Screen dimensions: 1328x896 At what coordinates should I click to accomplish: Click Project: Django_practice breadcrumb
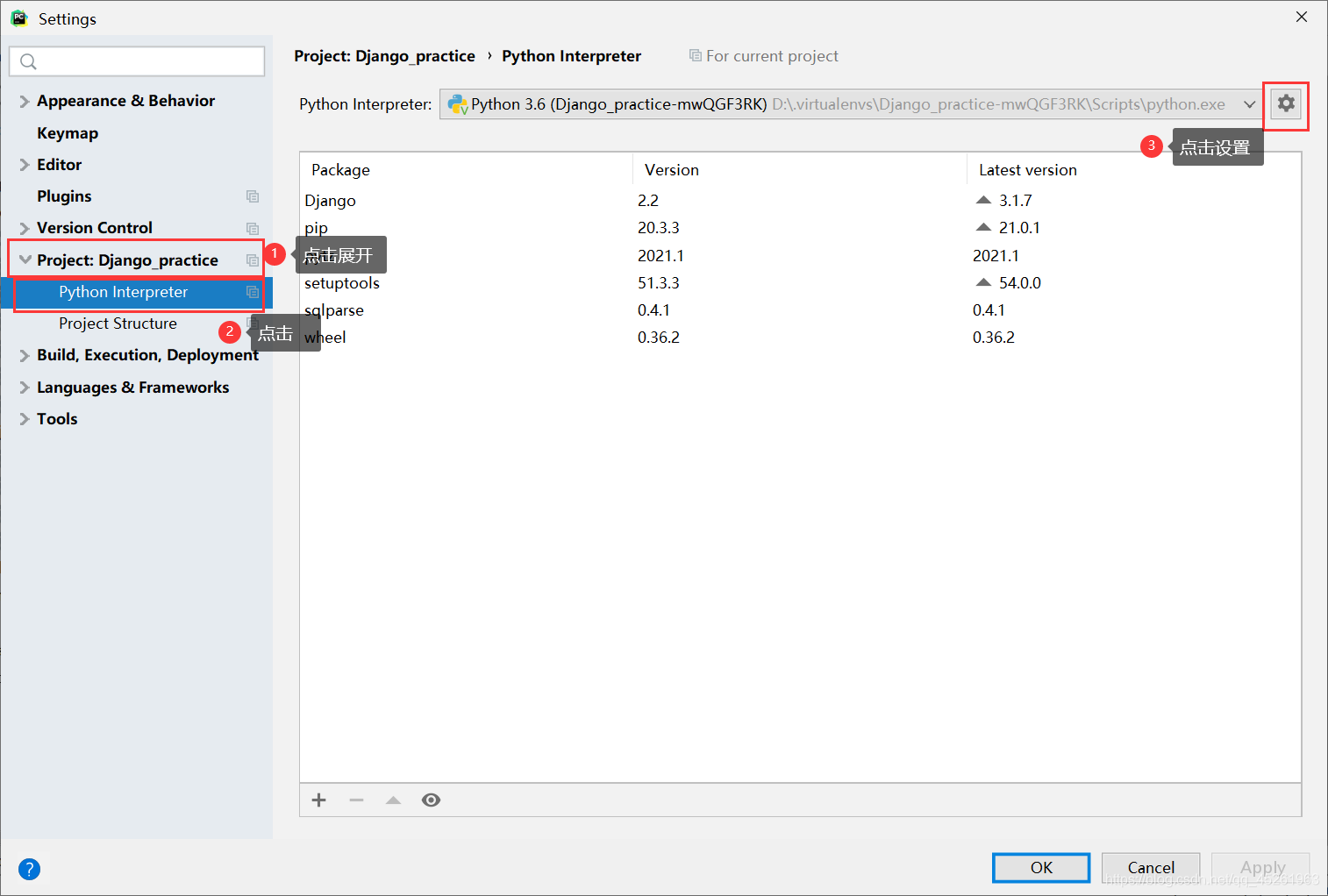(384, 56)
